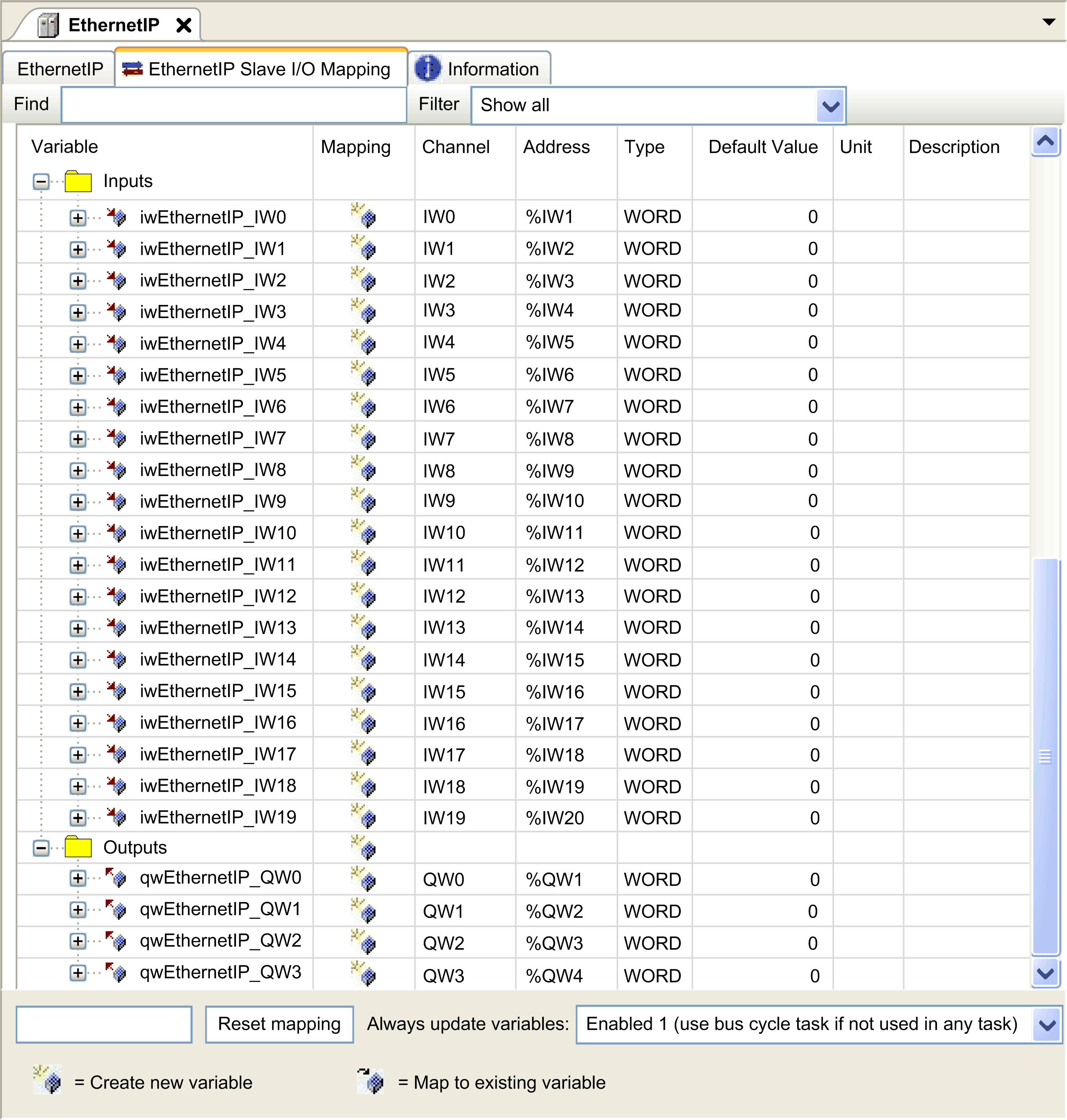Switch to the EthernetIP tab

point(60,68)
